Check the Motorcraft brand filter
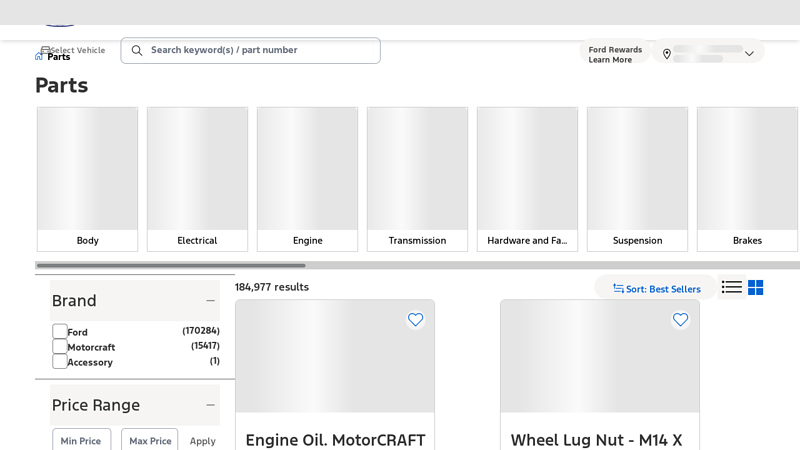Screen dimensions: 800x450 tap(60, 346)
